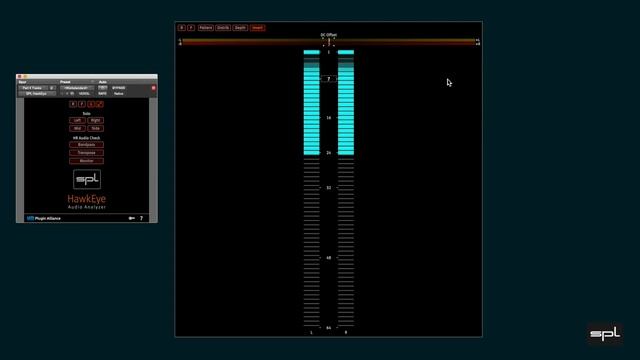Click the red target button in plugin header
Image resolution: width=640 pixels, height=360 pixels.
[153, 88]
